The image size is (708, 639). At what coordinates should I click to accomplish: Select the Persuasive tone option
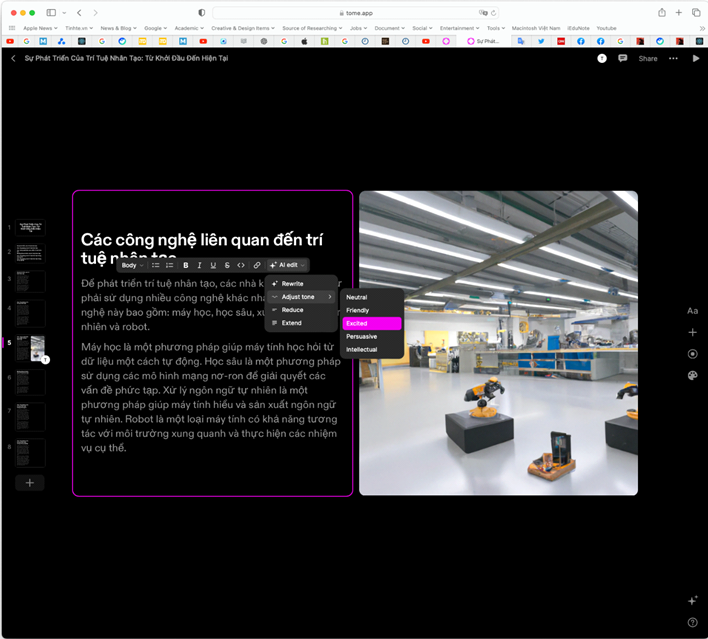[372, 336]
